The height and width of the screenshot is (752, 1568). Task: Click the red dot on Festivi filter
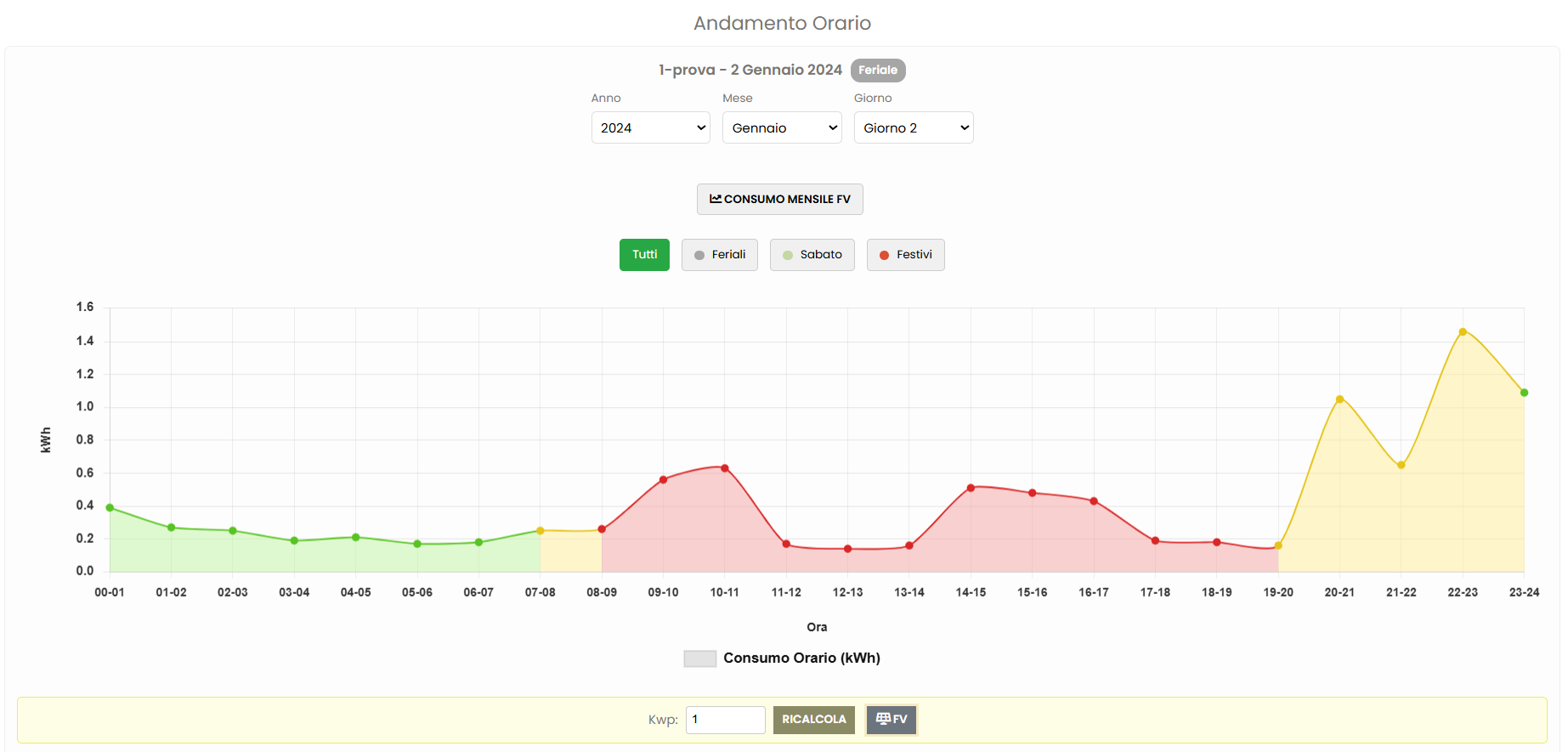[884, 255]
